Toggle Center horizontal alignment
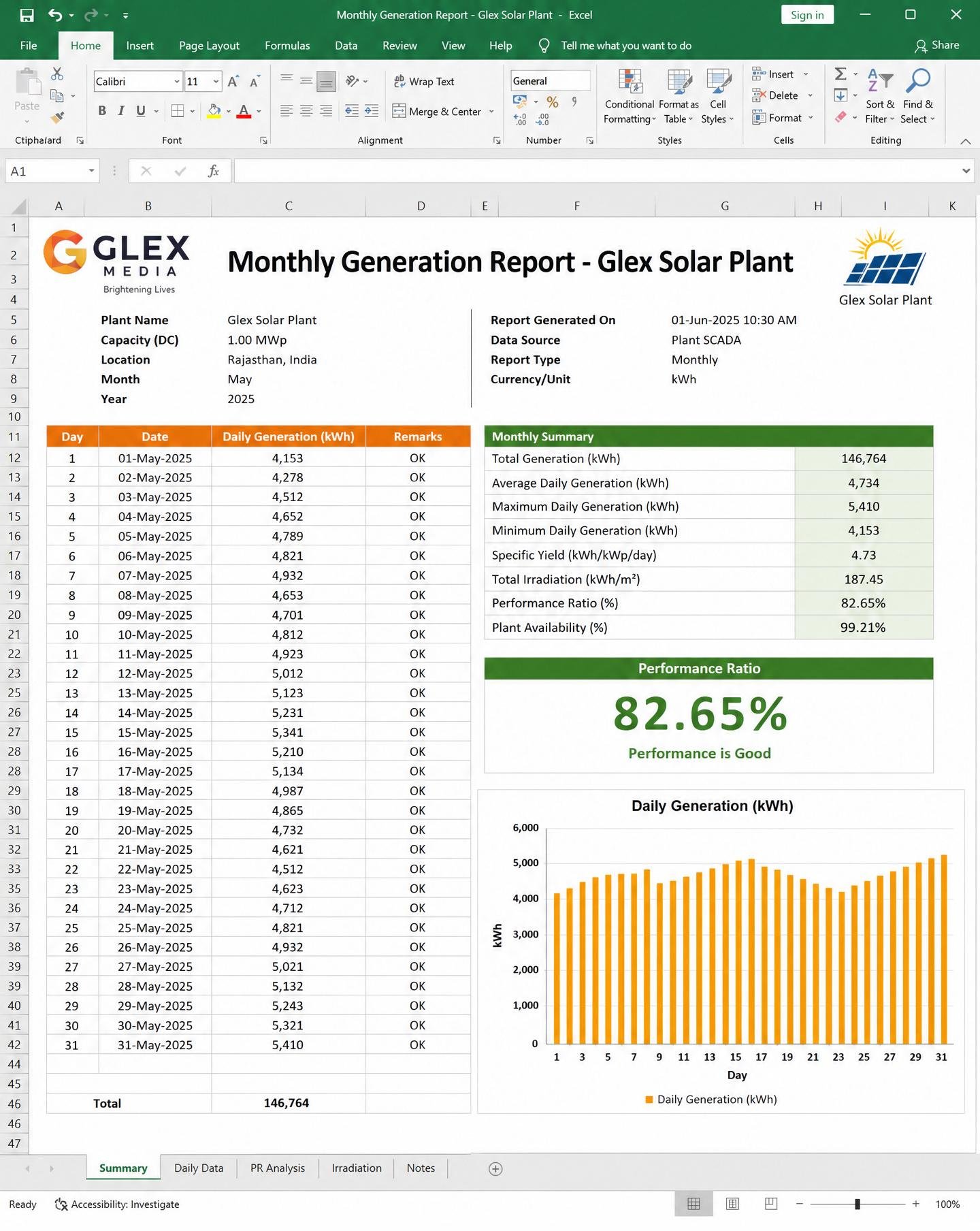 pyautogui.click(x=306, y=111)
